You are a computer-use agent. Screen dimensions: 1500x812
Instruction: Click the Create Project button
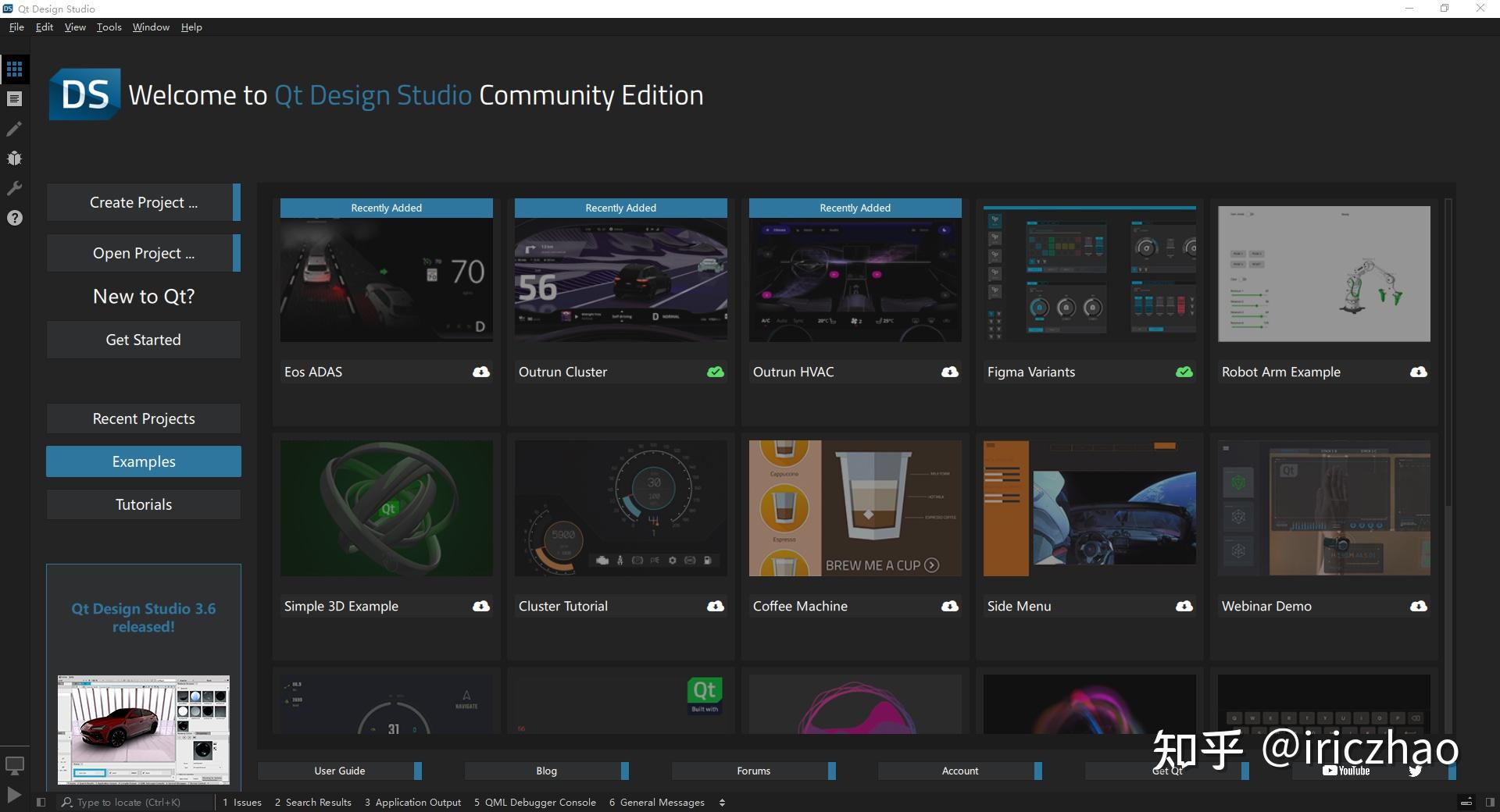click(144, 202)
